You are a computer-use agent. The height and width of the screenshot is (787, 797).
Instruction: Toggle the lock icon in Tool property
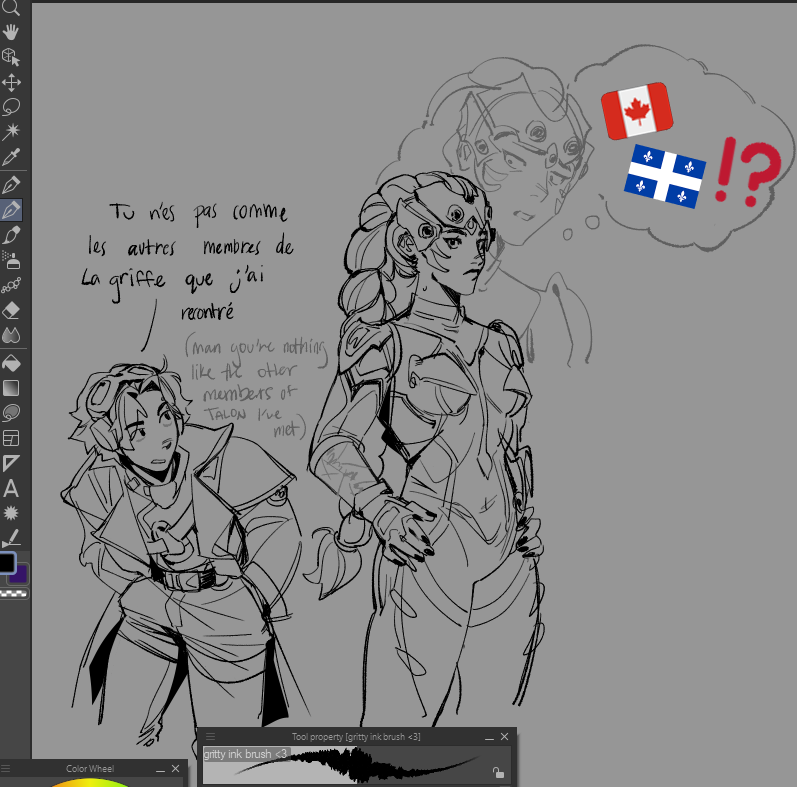pyautogui.click(x=498, y=772)
